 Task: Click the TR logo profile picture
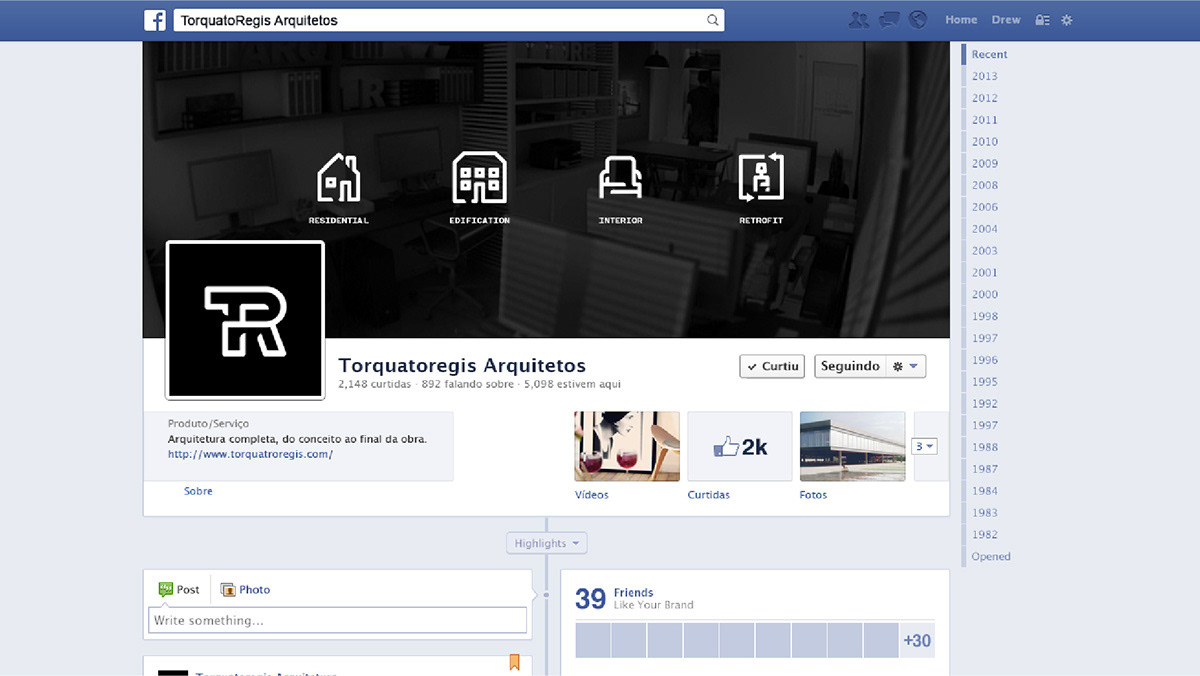(x=245, y=320)
